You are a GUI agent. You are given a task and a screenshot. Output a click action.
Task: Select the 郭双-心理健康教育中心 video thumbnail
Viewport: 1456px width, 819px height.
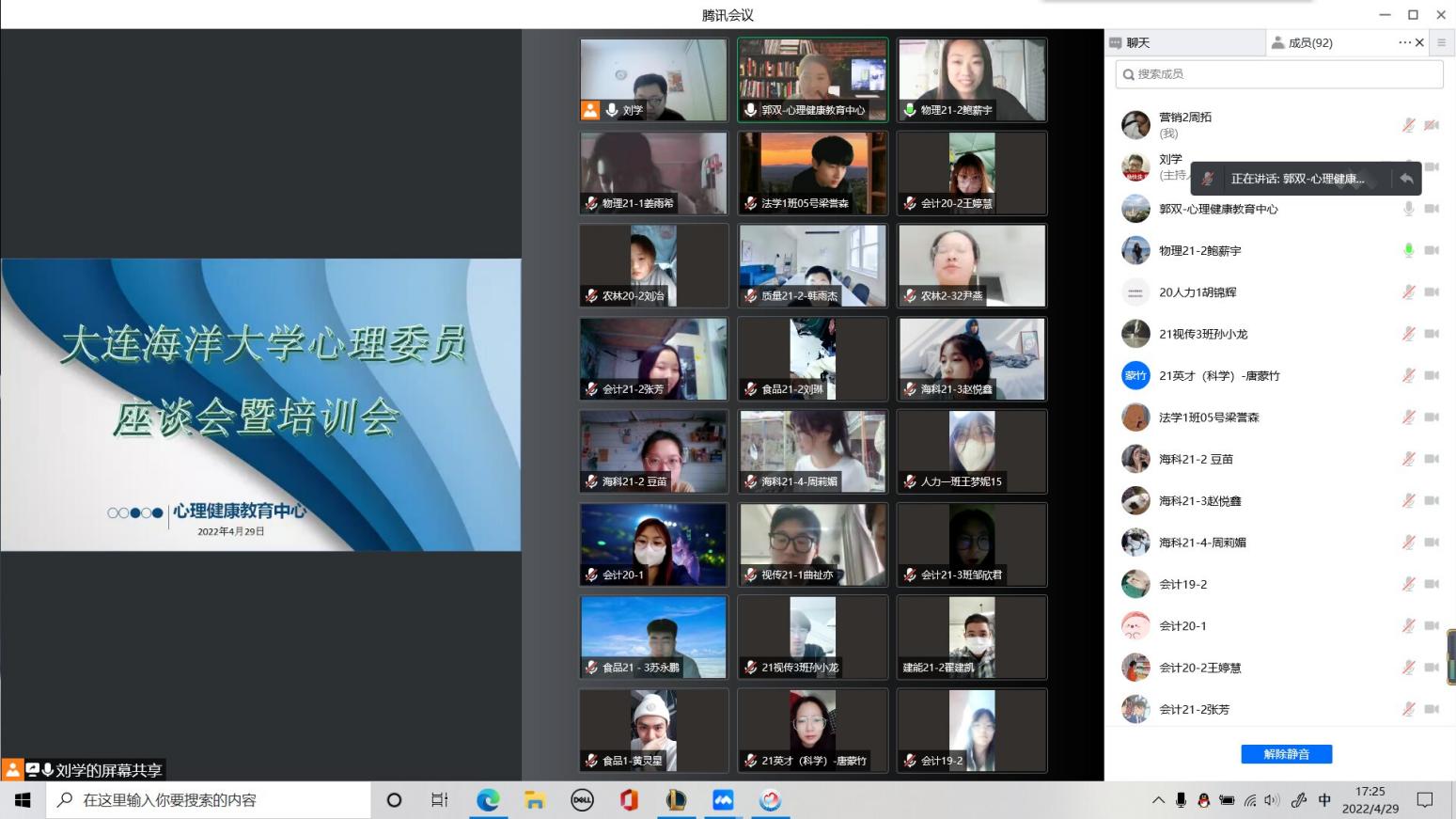[x=812, y=80]
